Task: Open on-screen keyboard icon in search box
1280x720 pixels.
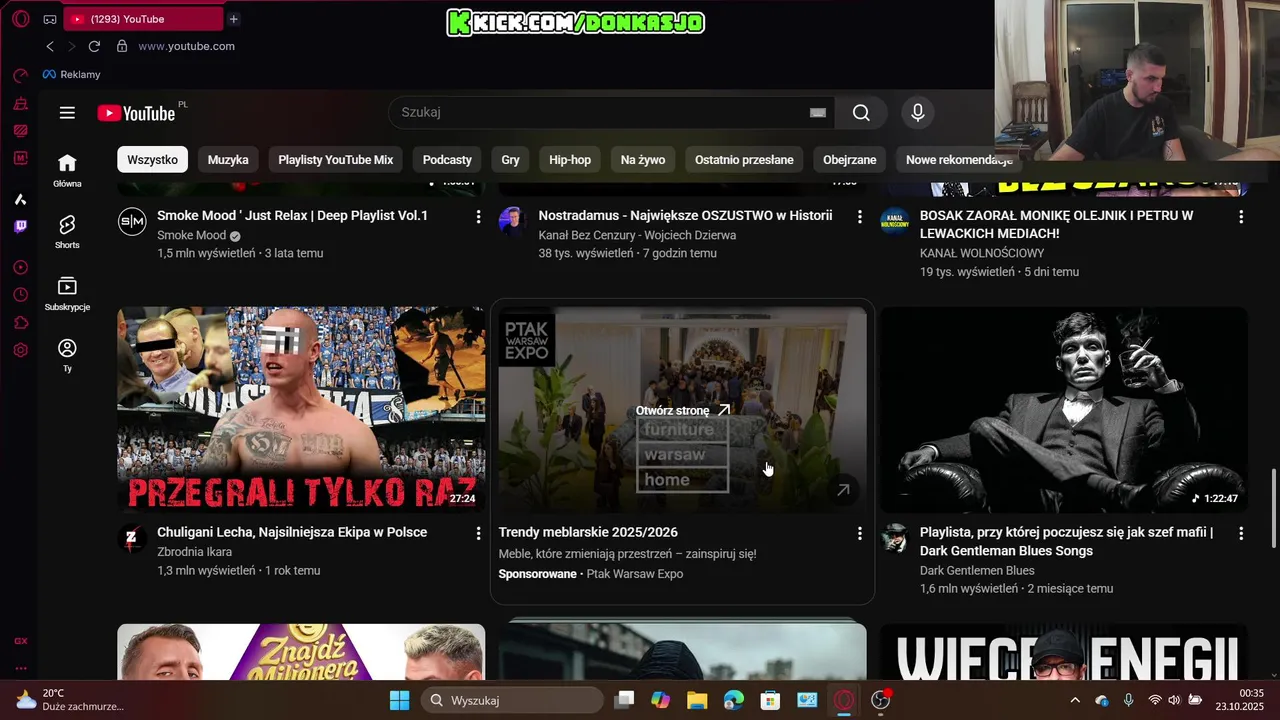Action: (x=818, y=113)
